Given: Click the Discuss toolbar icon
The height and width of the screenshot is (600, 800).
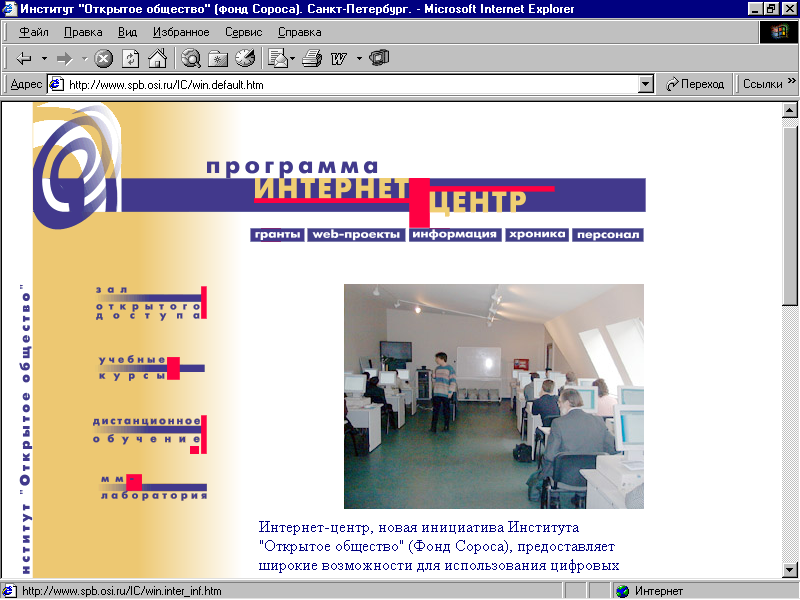Looking at the screenshot, I should click(x=379, y=58).
